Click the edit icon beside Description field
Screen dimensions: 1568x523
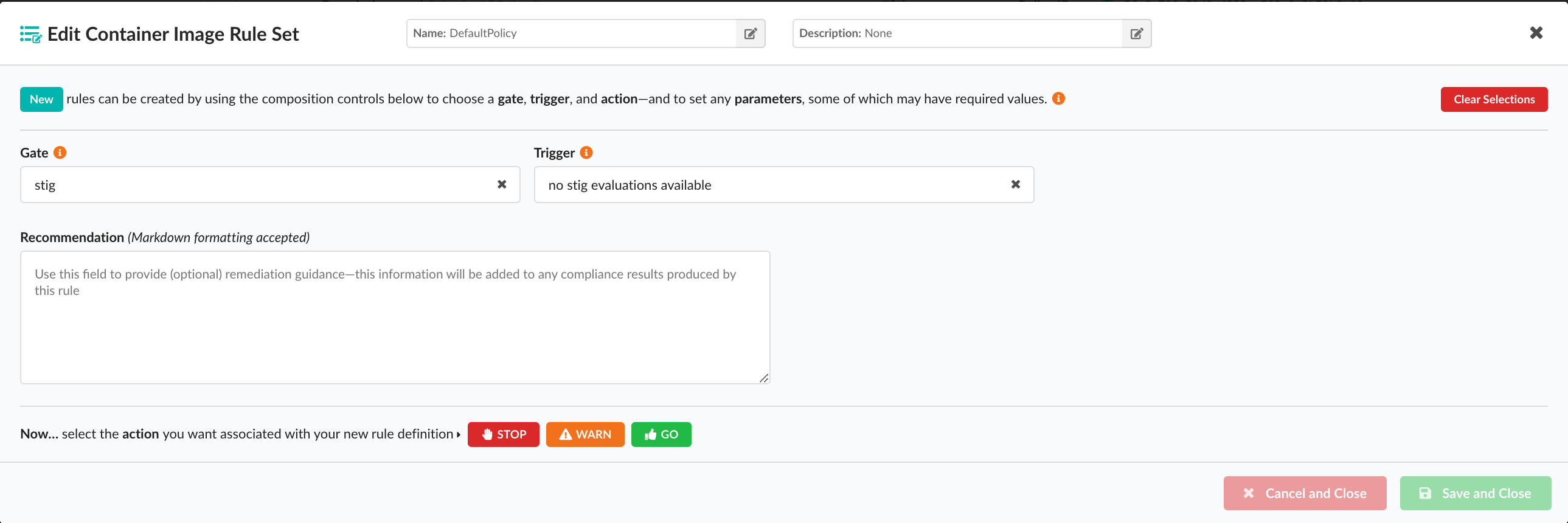click(1136, 33)
